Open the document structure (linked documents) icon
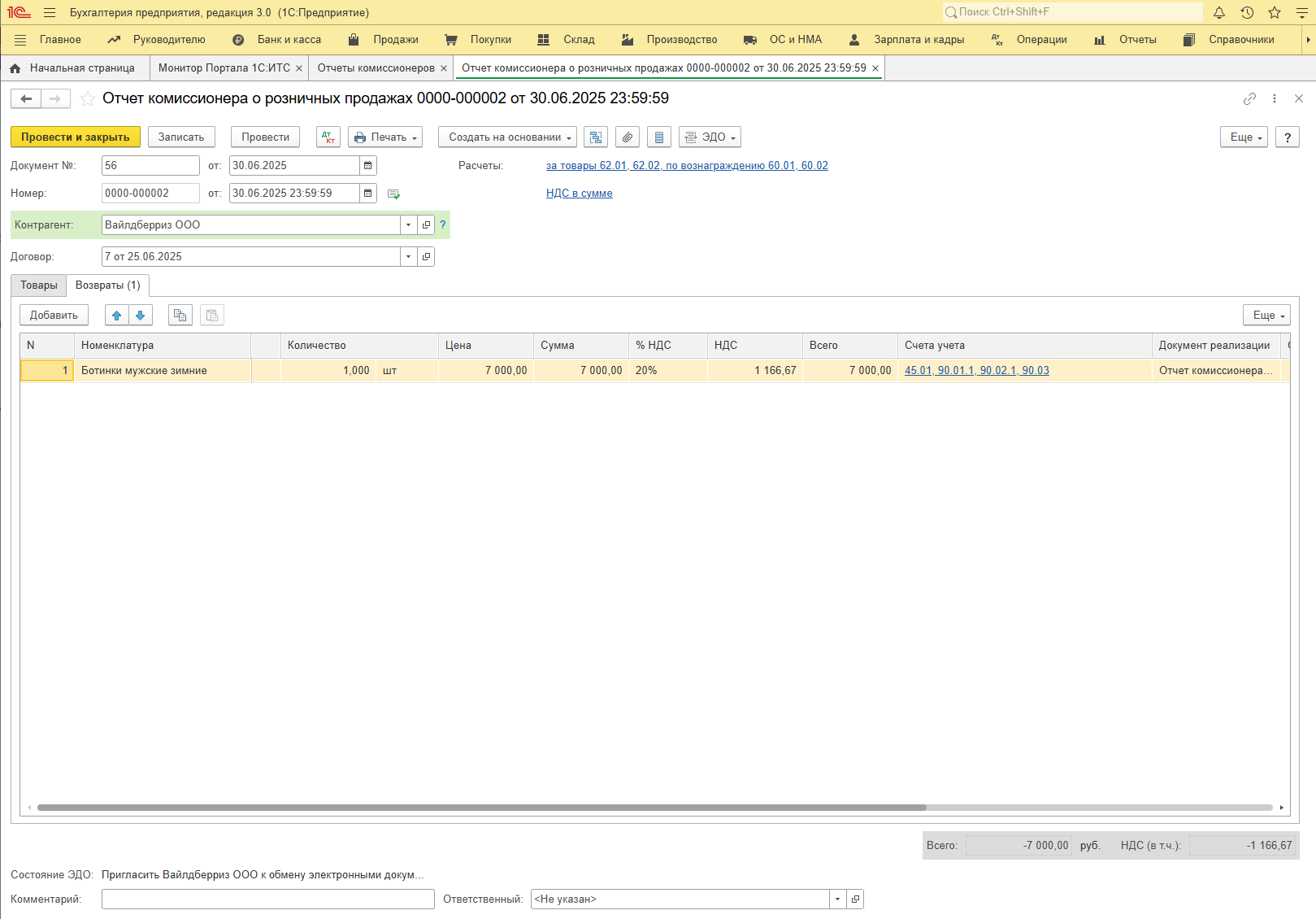Screen dimensions: 1316x919 pos(596,137)
